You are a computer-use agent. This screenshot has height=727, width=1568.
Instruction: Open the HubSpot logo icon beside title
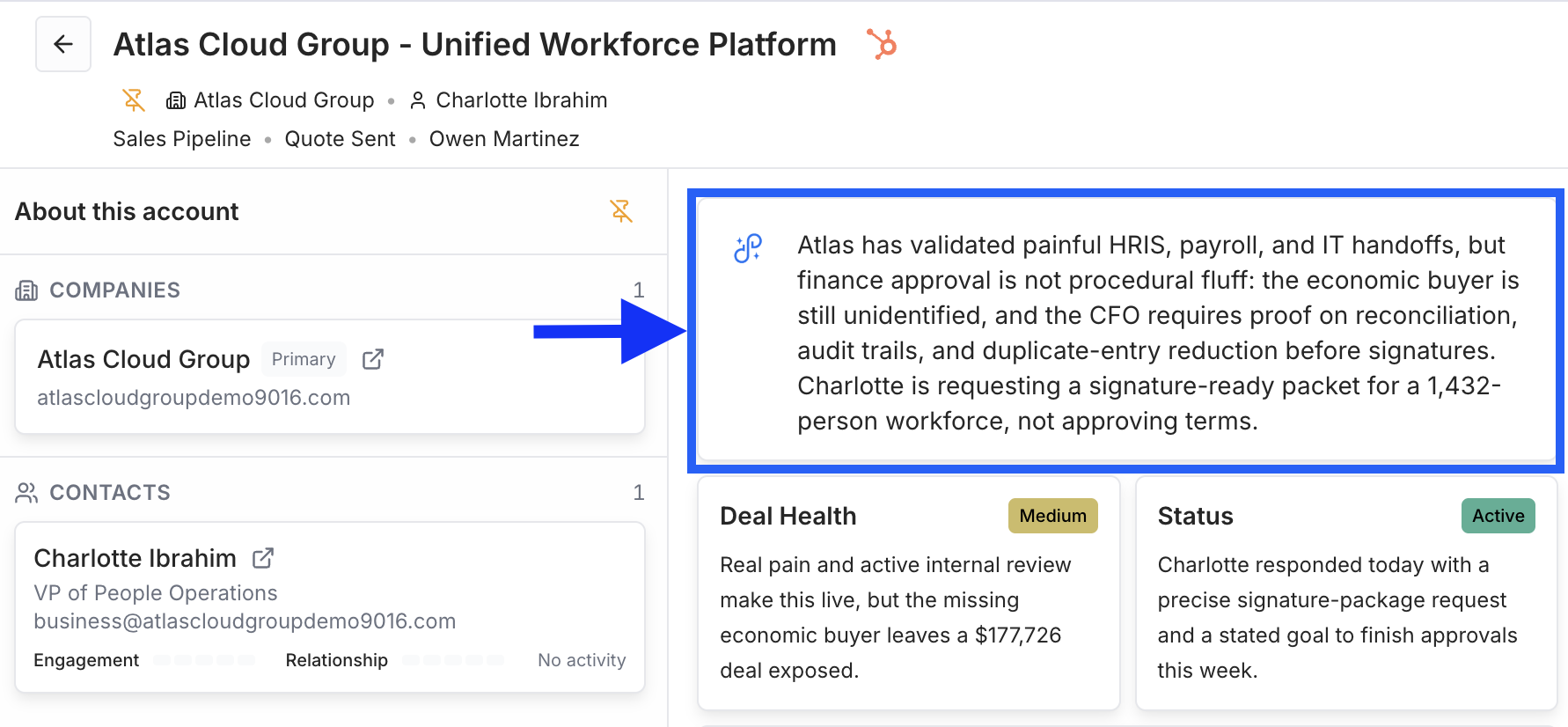click(882, 44)
